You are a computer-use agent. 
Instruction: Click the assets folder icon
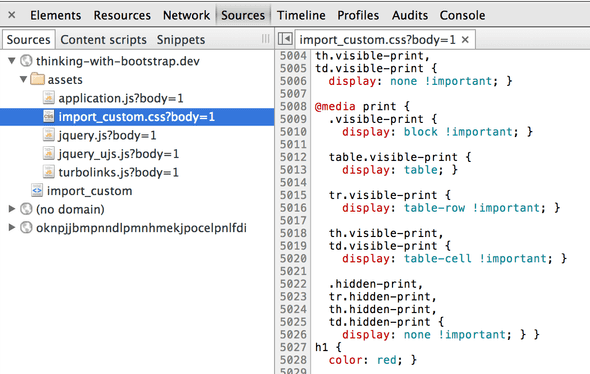click(x=37, y=79)
